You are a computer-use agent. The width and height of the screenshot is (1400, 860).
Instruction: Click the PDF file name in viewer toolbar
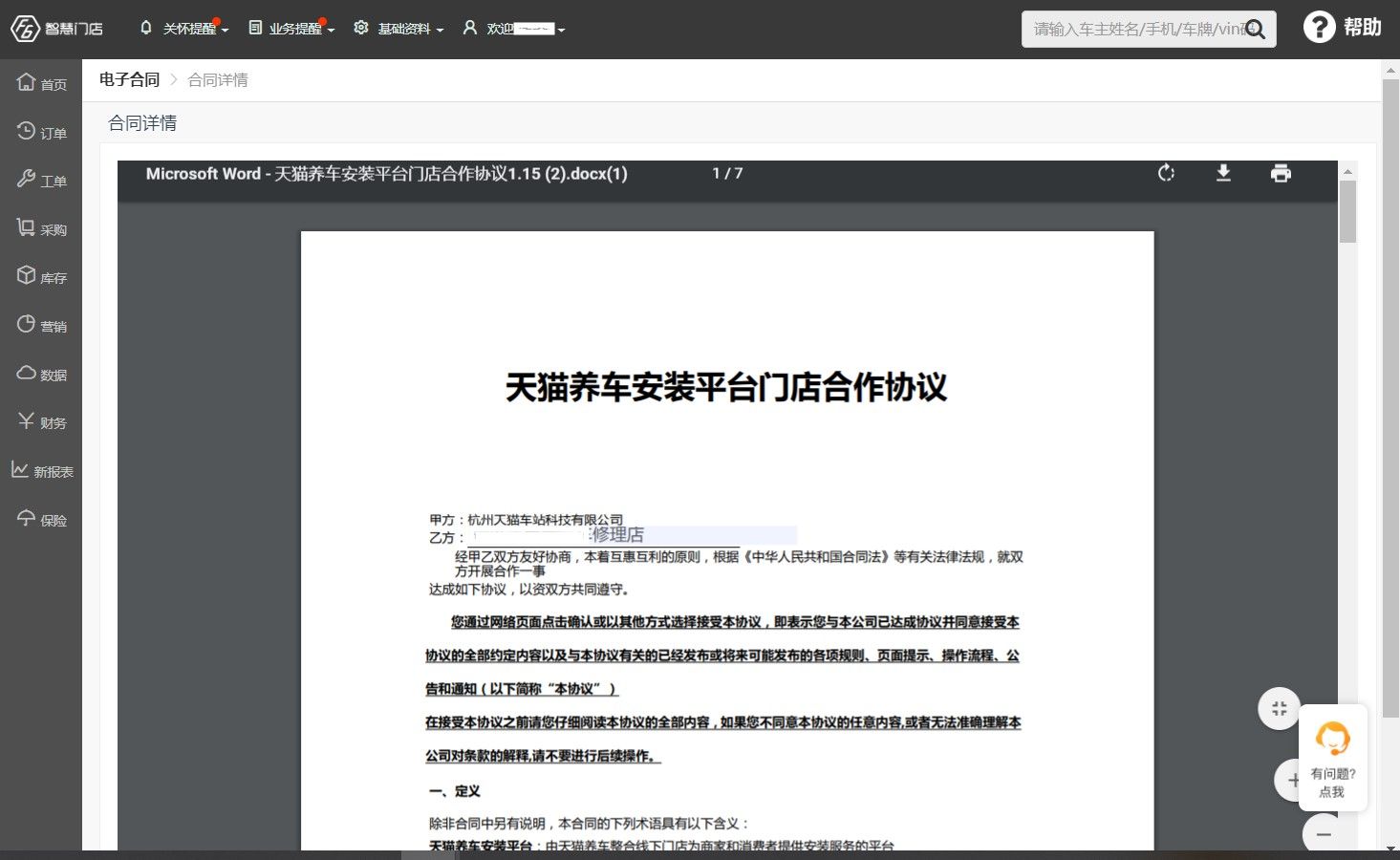coord(386,174)
